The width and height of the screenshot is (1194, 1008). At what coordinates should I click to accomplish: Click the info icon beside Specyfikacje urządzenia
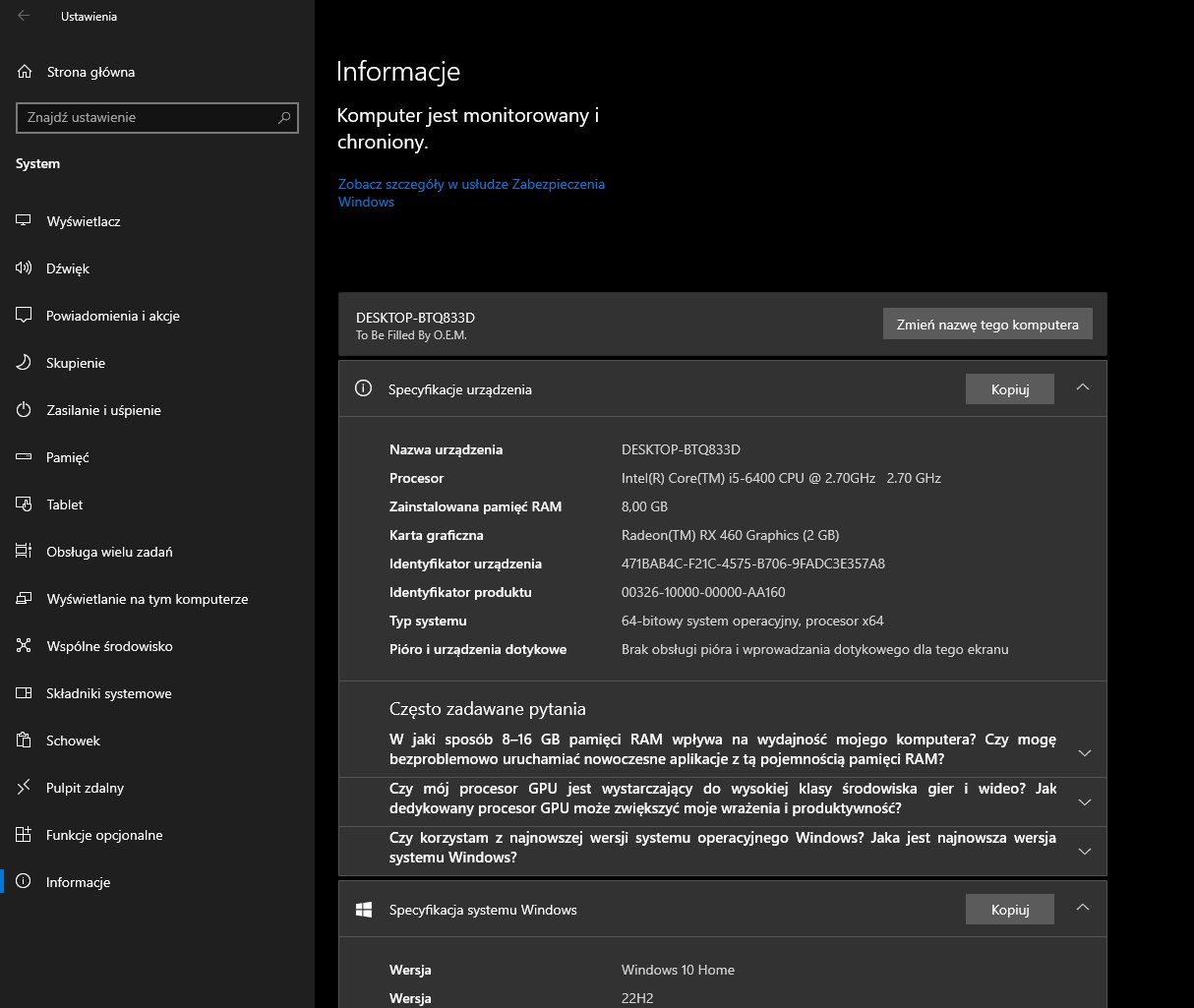pyautogui.click(x=363, y=388)
